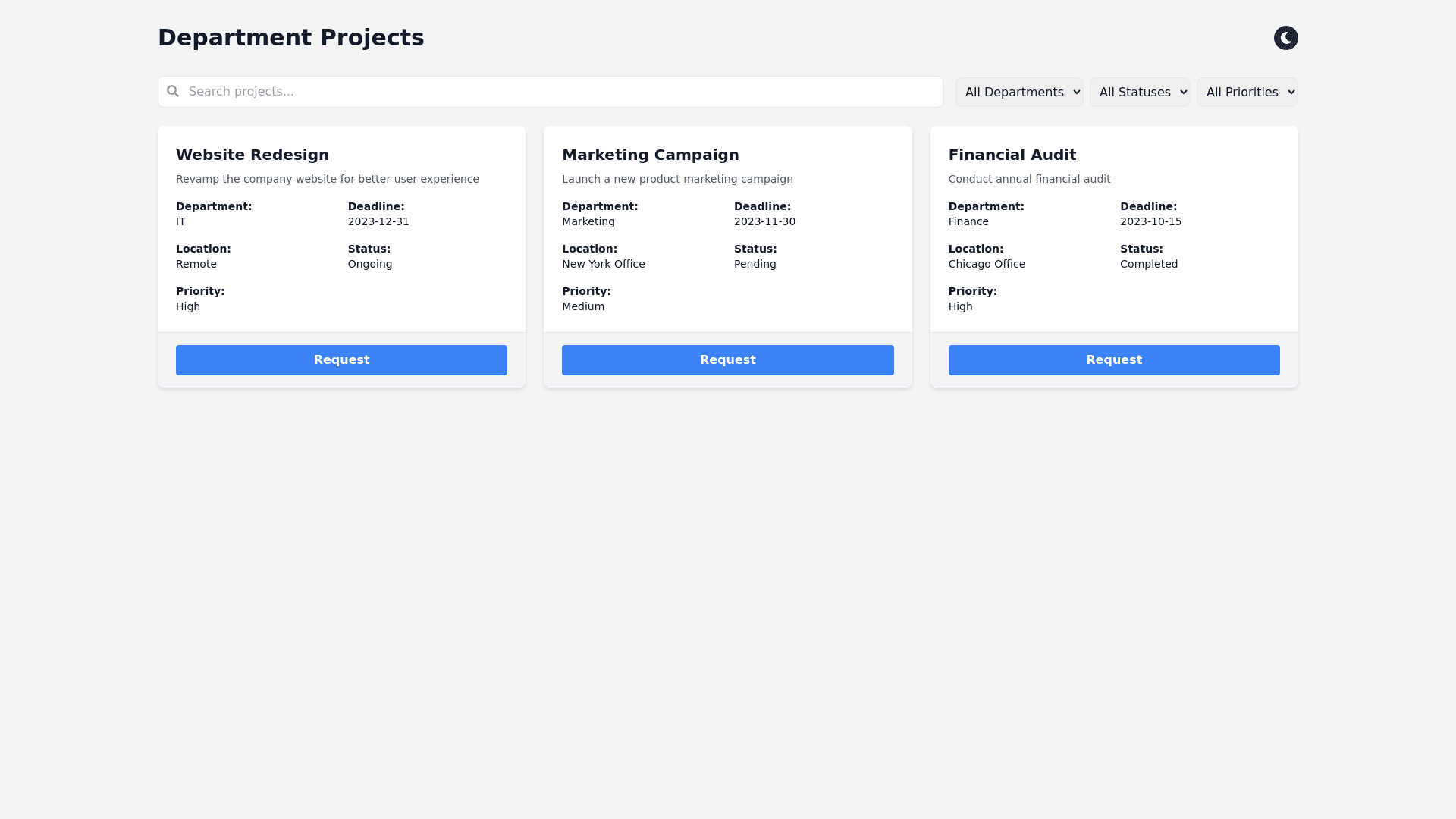This screenshot has width=1456, height=819.
Task: Click the magnifying glass search icon
Action: point(173,91)
